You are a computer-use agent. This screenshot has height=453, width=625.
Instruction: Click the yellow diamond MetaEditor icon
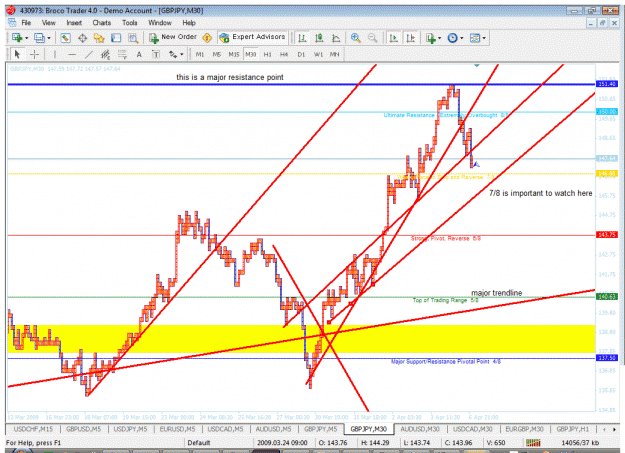coord(207,38)
